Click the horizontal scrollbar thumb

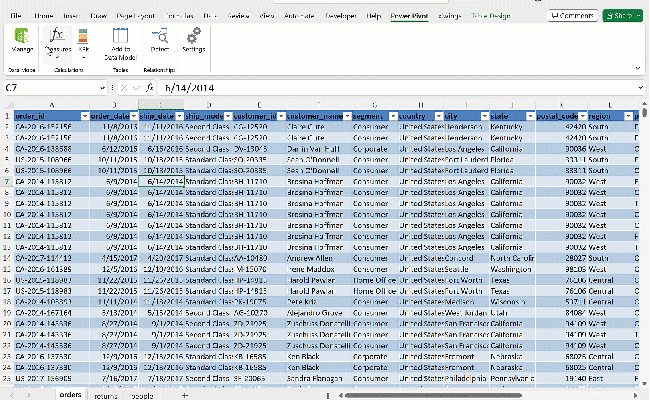click(433, 395)
